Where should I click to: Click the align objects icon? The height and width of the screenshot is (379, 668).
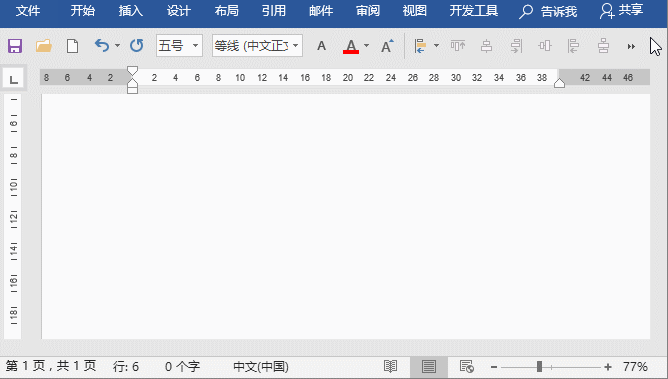[420, 46]
